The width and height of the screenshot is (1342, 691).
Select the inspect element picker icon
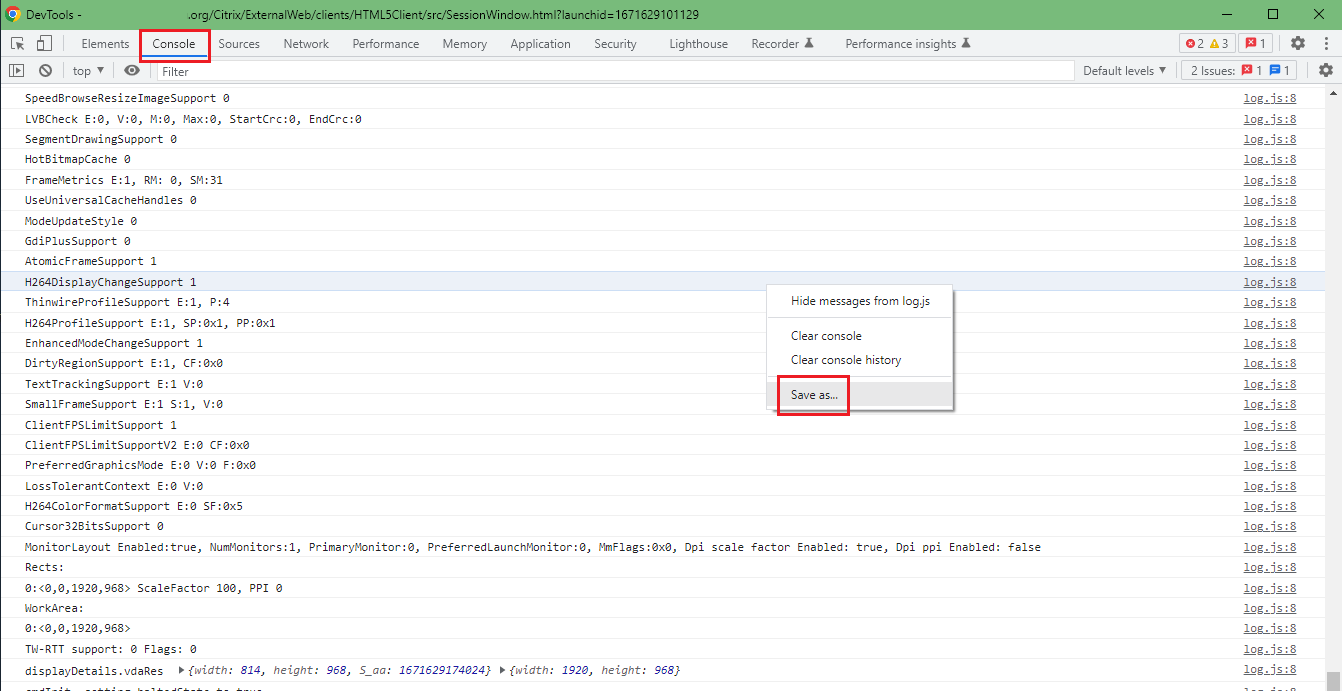(17, 44)
